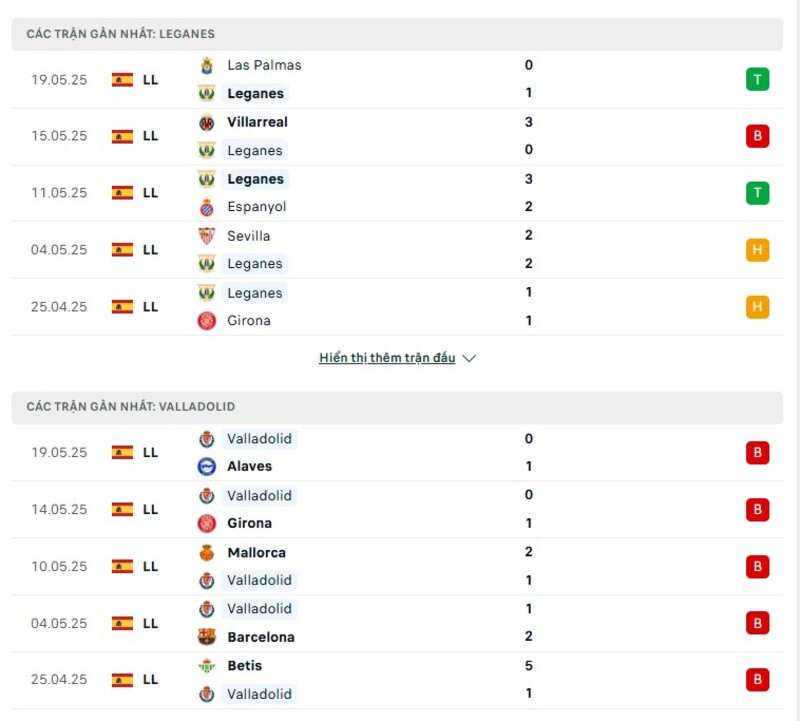This screenshot has width=800, height=721.
Task: Click the LL league label on 10.05.25 match
Action: pyautogui.click(x=150, y=566)
